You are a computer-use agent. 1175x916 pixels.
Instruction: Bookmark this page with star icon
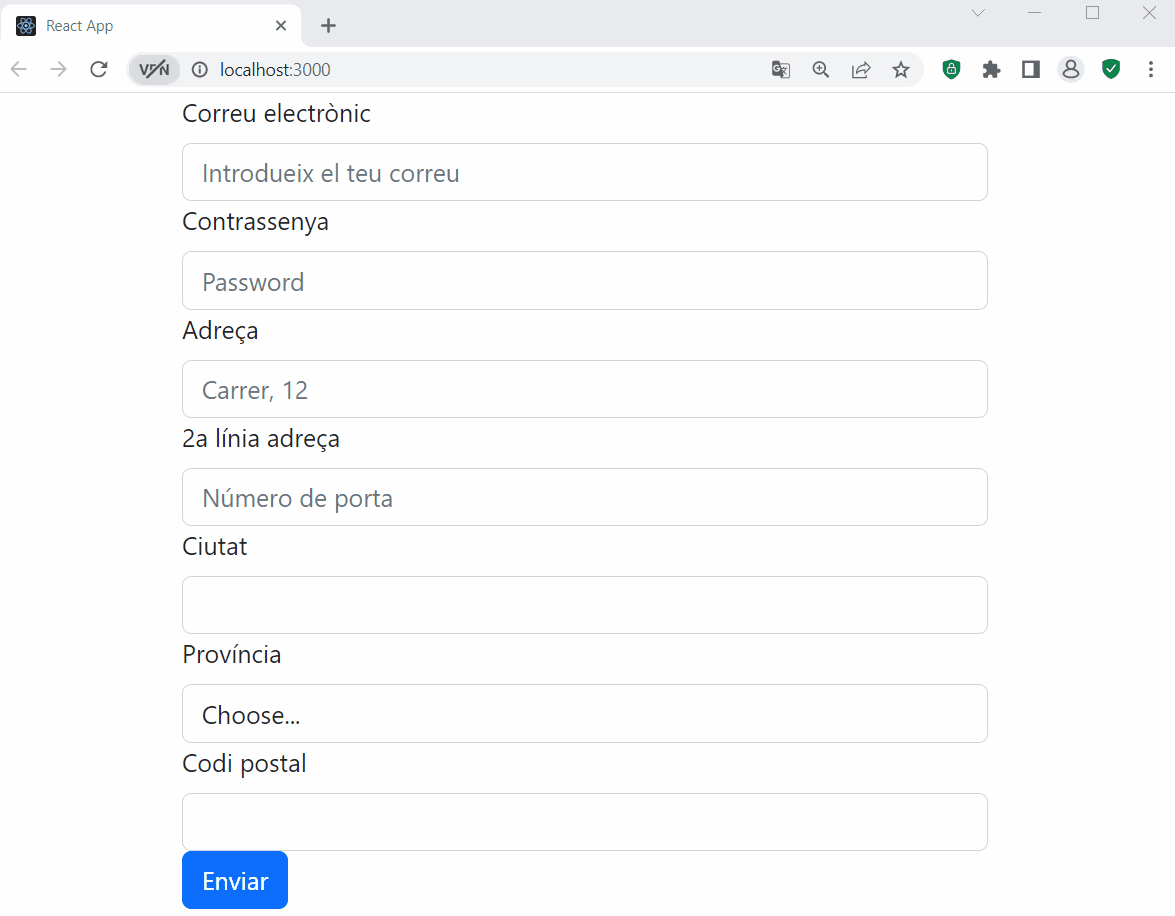(901, 70)
